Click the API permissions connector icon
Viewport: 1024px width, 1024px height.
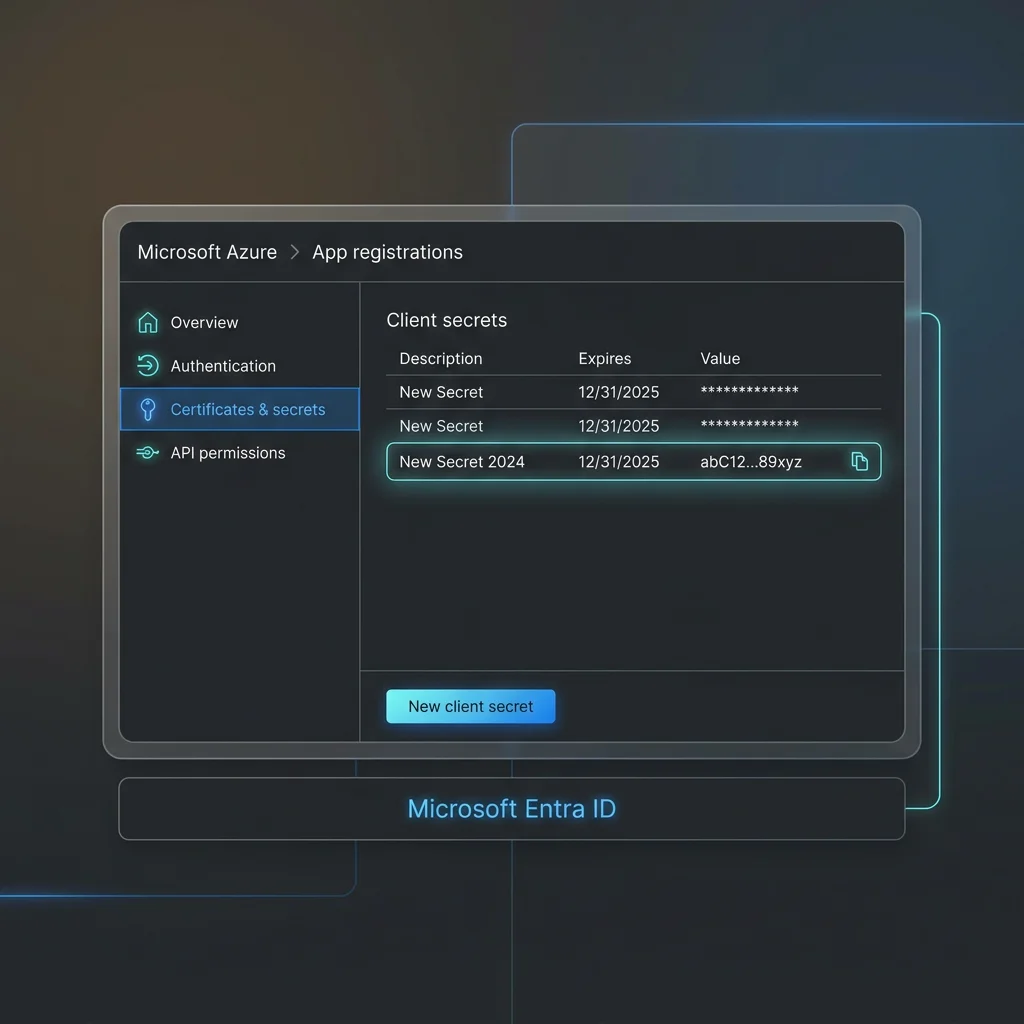tap(148, 453)
